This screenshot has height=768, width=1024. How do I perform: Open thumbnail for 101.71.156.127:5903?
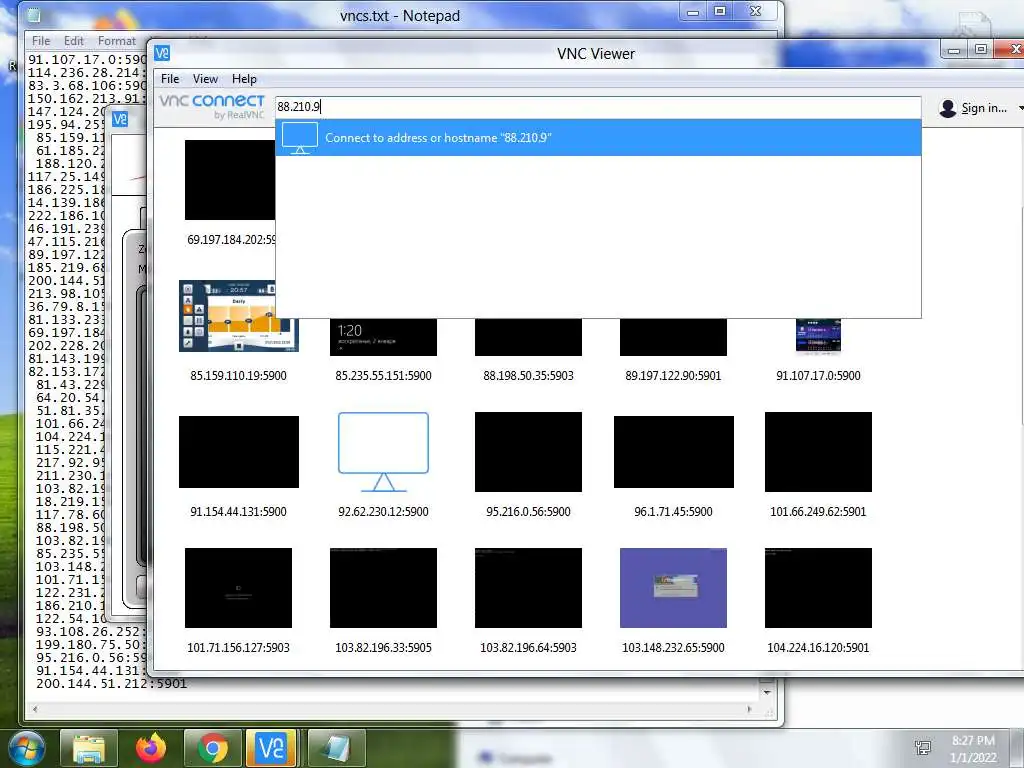[x=238, y=588]
